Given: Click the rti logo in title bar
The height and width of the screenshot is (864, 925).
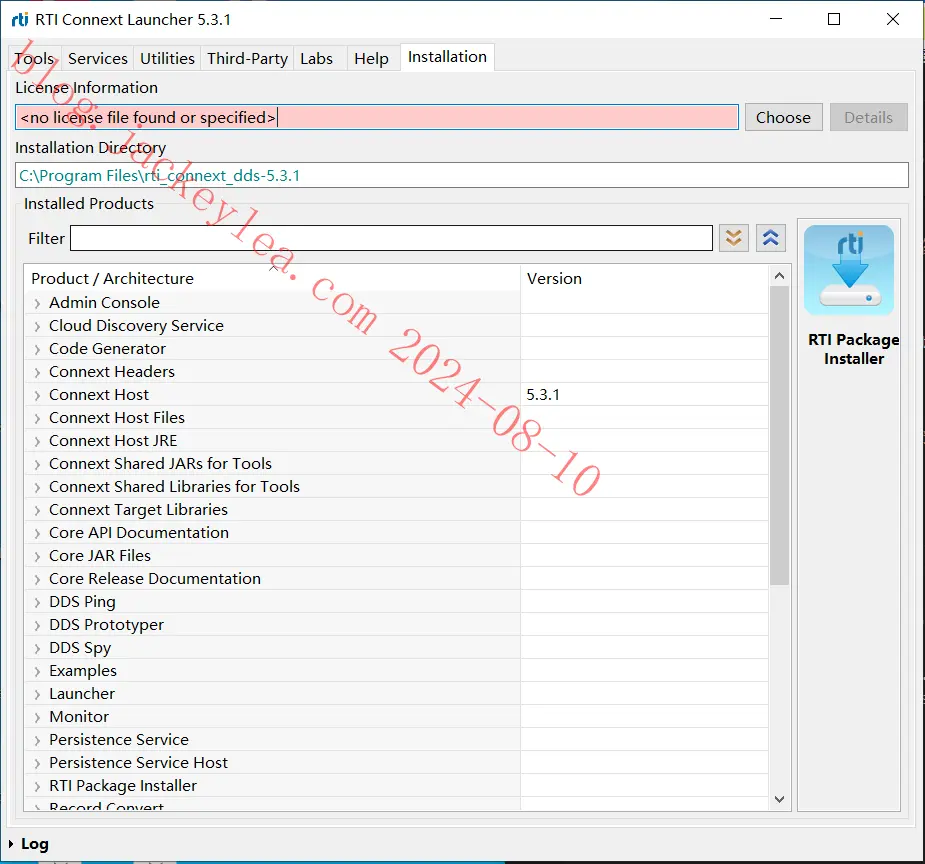Looking at the screenshot, I should click(x=19, y=19).
